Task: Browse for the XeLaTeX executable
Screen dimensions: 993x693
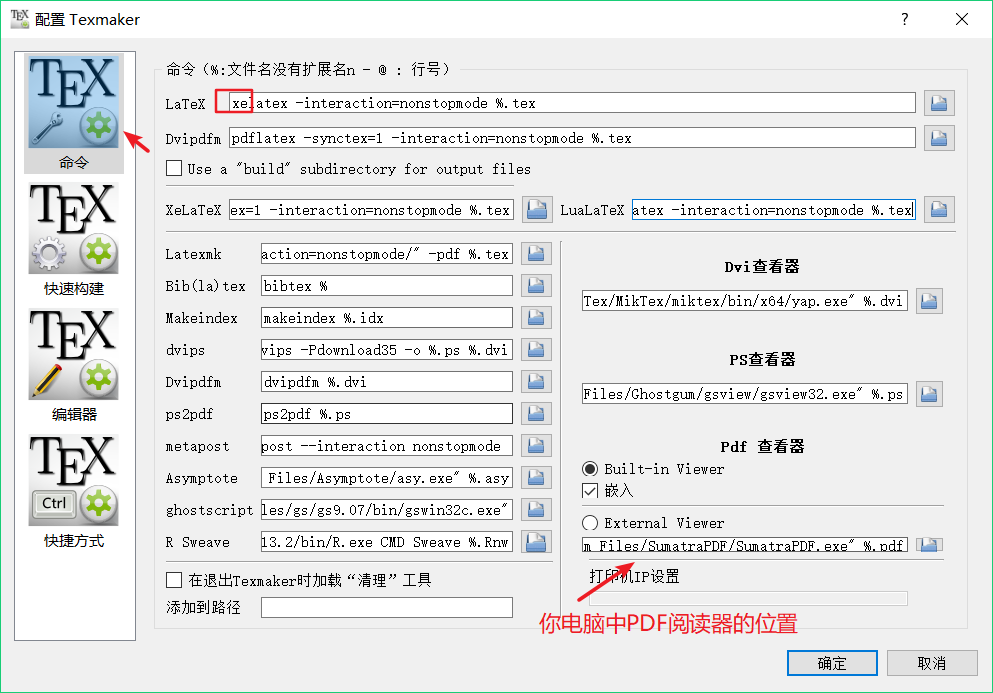Action: 537,210
